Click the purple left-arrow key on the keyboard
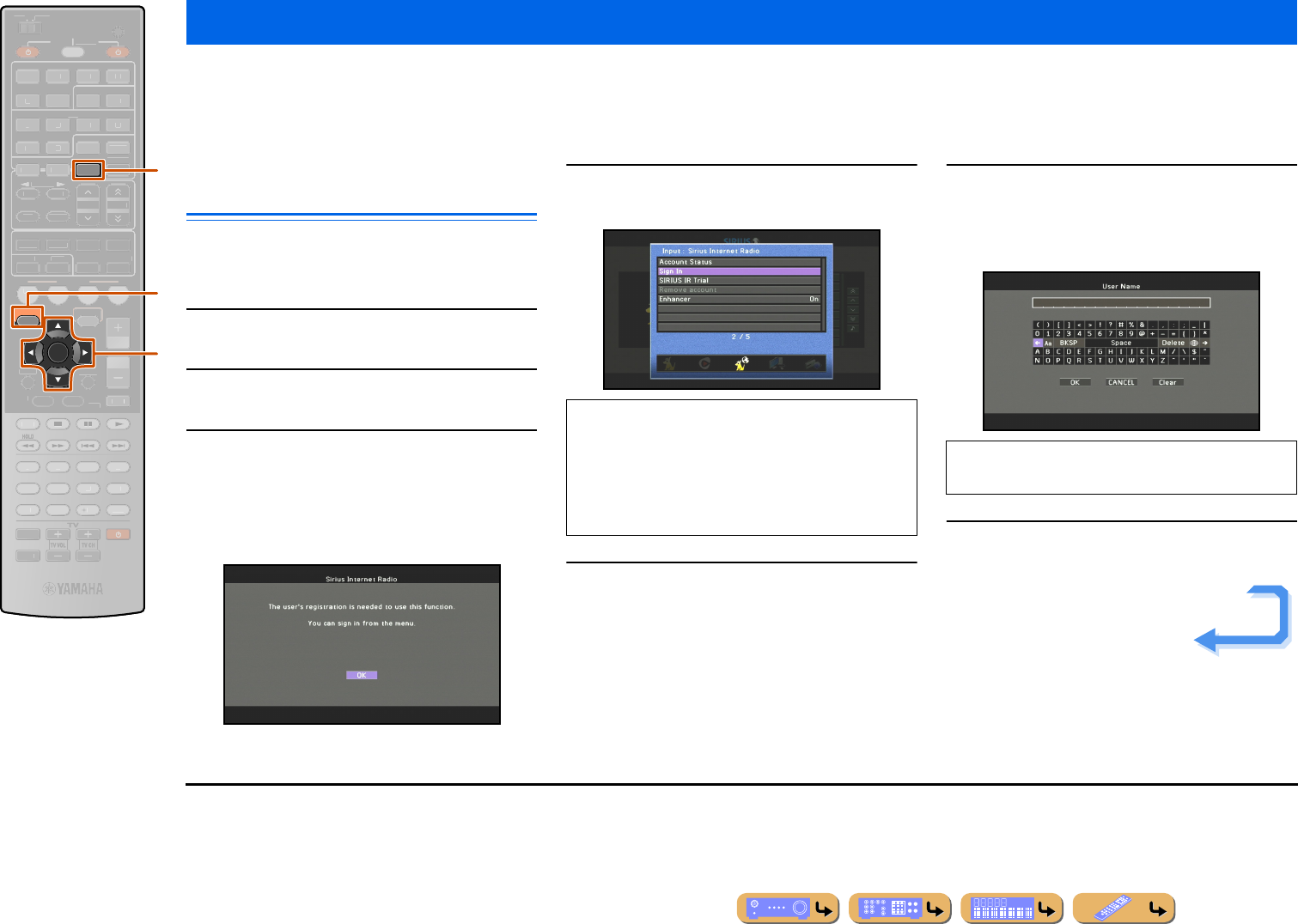Viewport: 1298px width, 924px height. point(1038,343)
